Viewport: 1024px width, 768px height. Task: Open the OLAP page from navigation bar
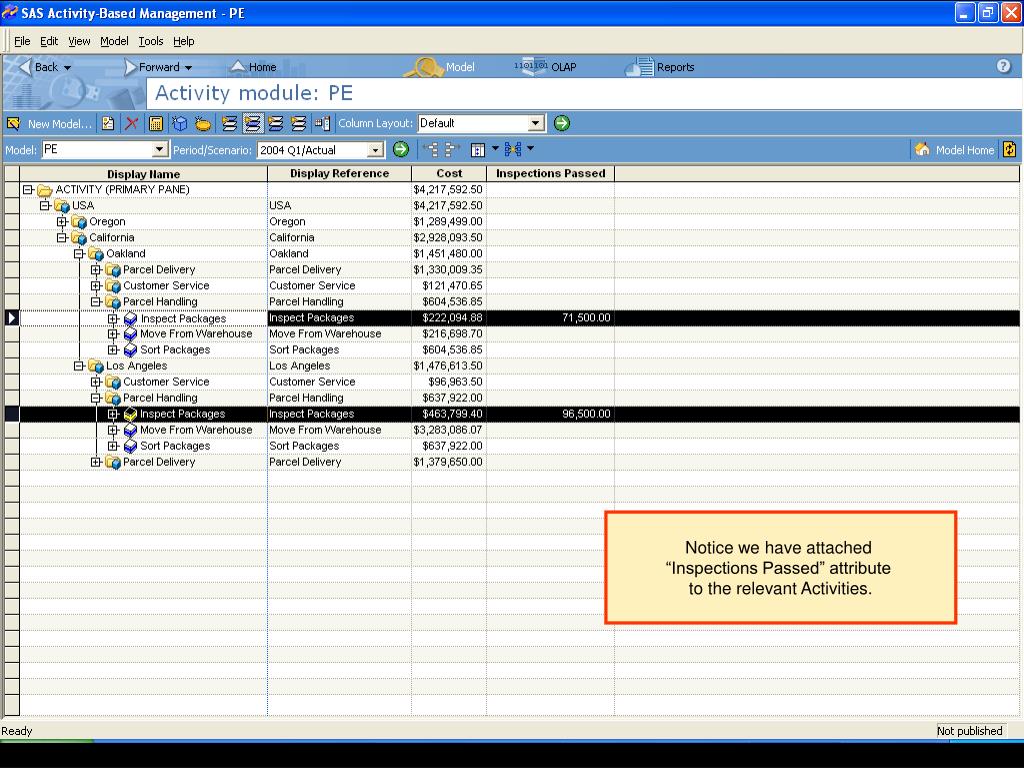(546, 67)
